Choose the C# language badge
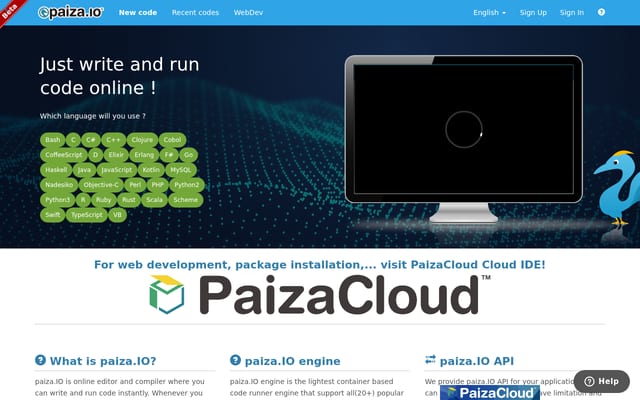The height and width of the screenshot is (400, 640). click(x=91, y=140)
